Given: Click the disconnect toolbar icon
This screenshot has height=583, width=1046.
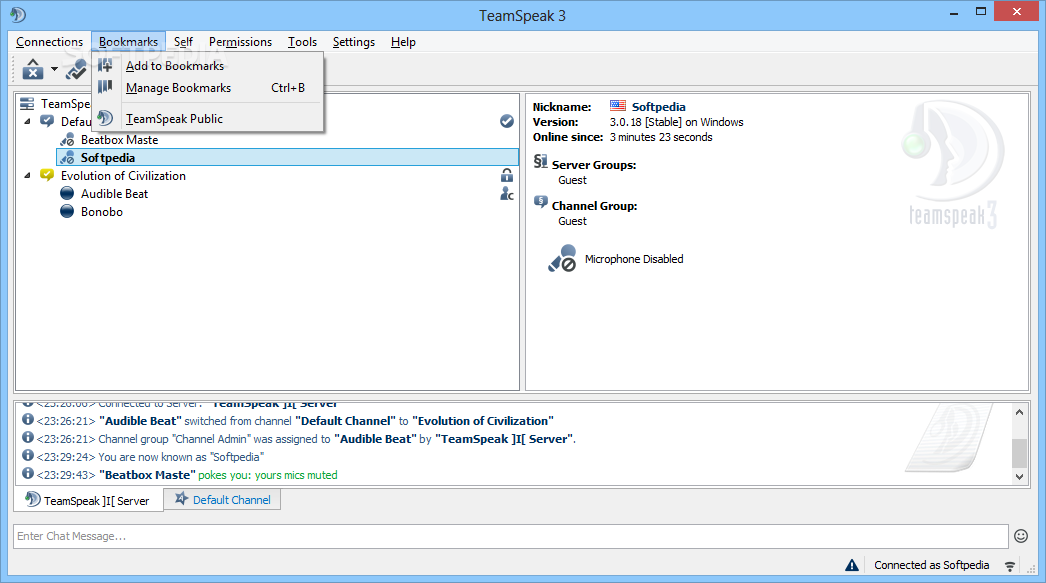Looking at the screenshot, I should pyautogui.click(x=33, y=69).
